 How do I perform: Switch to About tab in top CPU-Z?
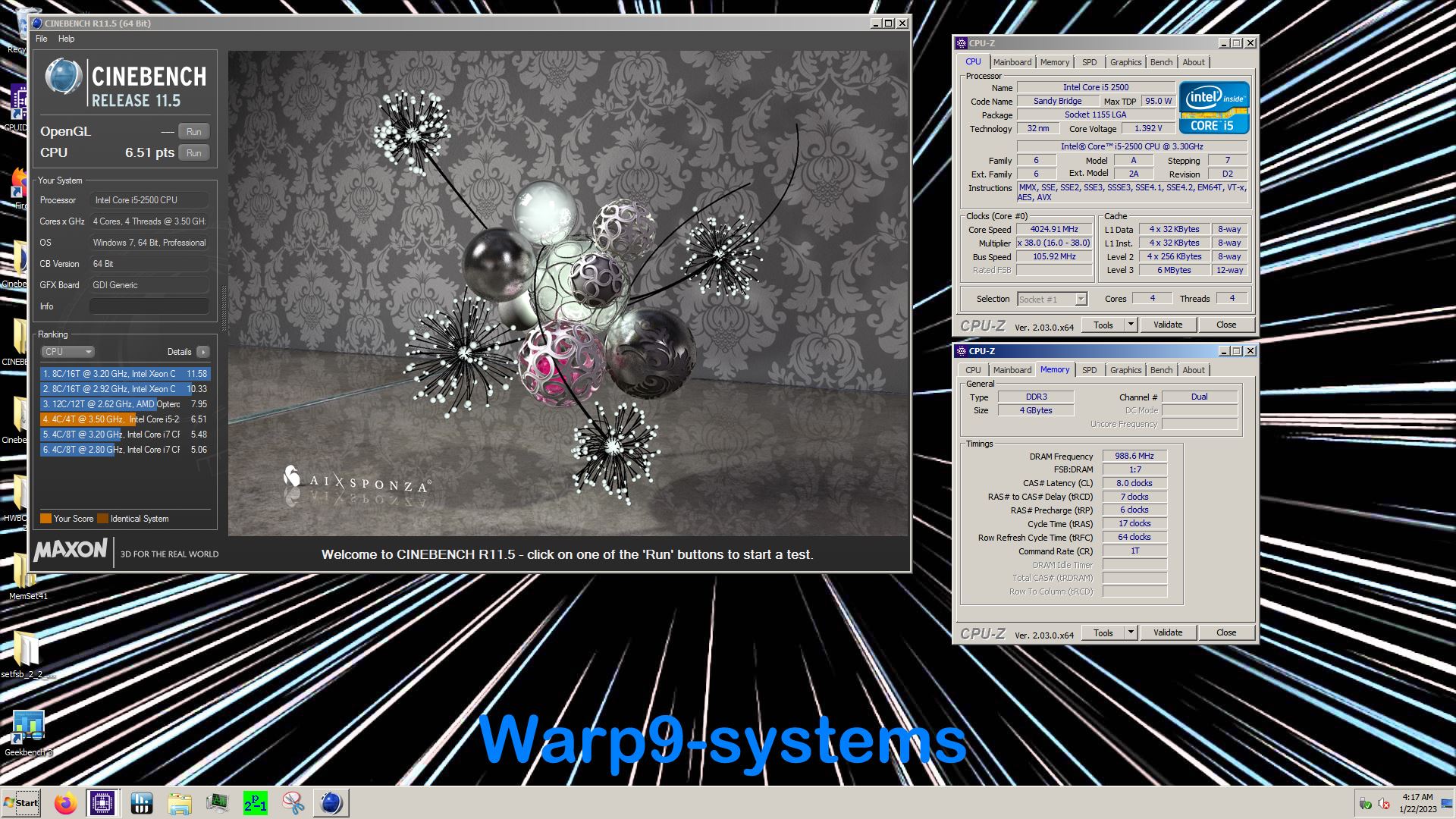(1194, 62)
